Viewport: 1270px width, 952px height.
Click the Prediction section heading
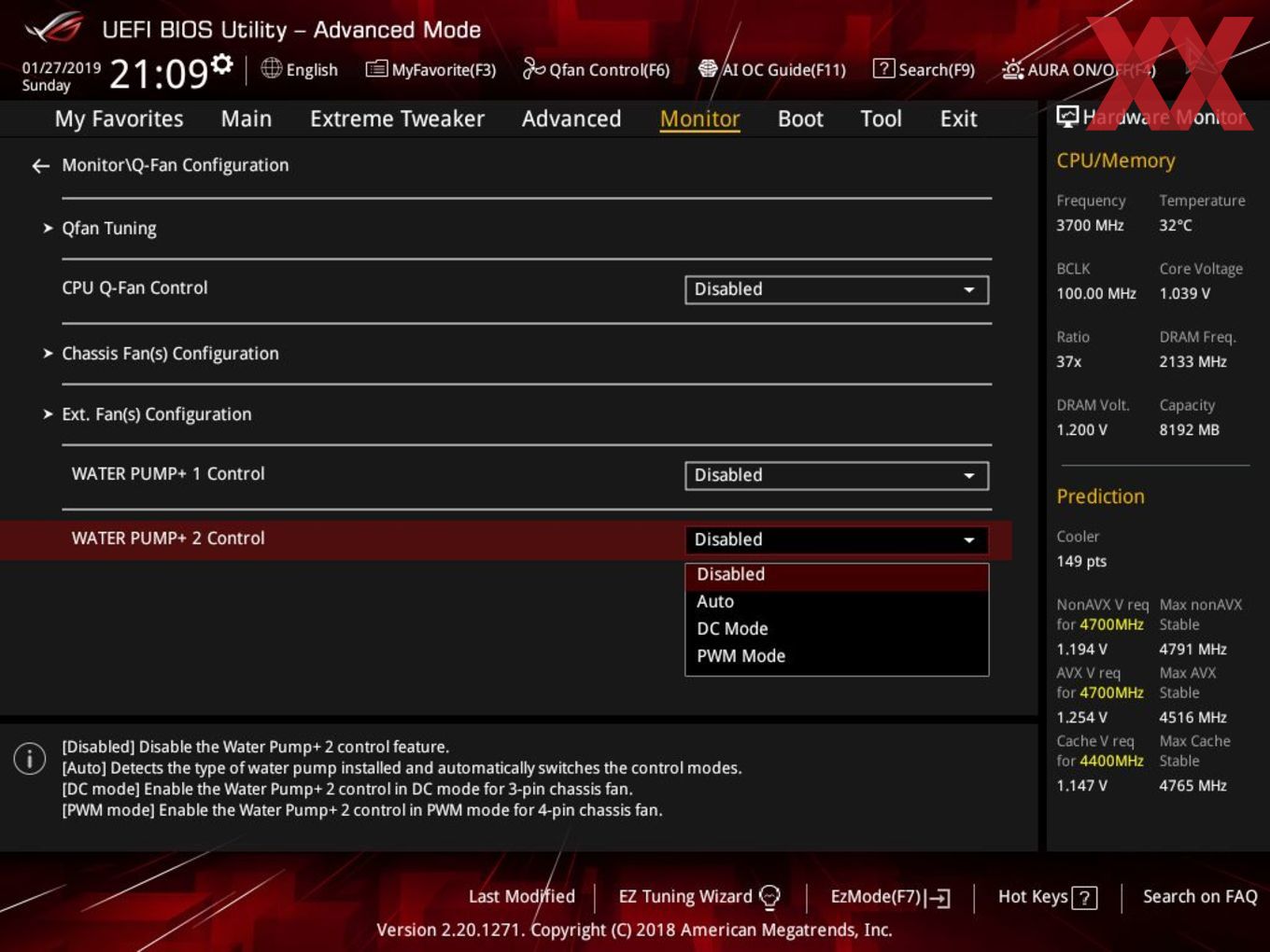1100,497
